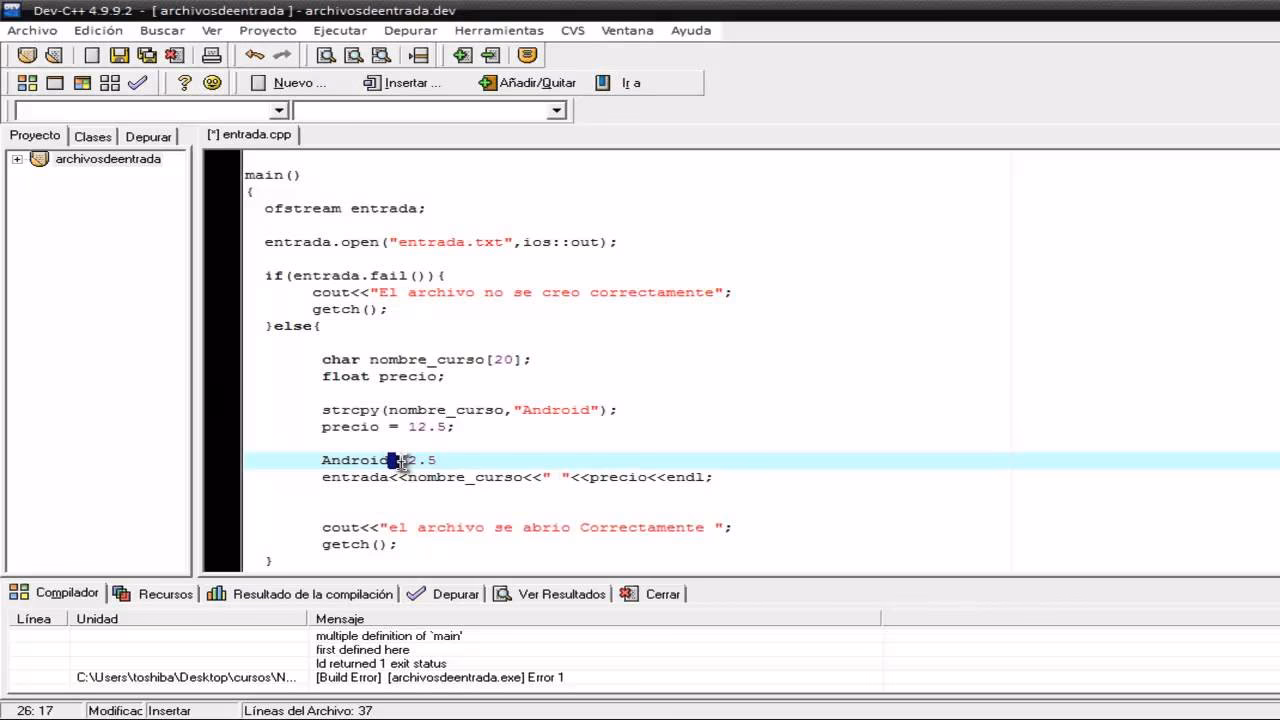Click the open project or file icon
Screen dimensions: 1280x720
[x=54, y=56]
